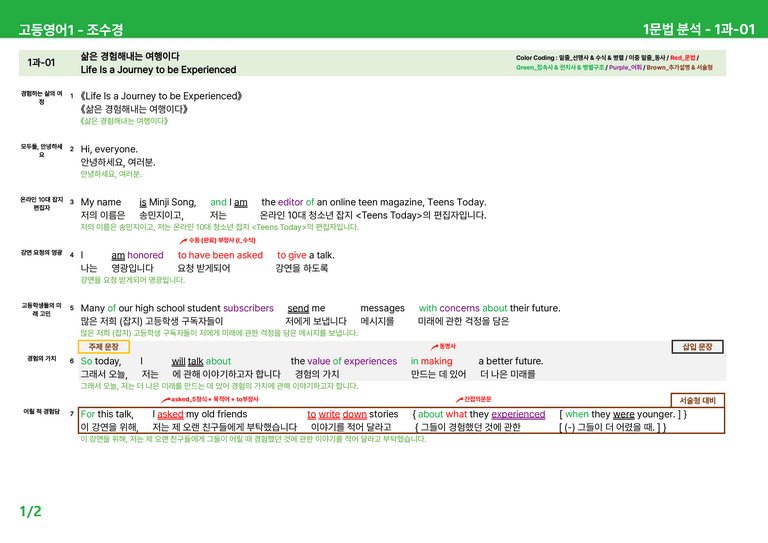The width and height of the screenshot is (768, 543).
Task: Click the 1과-01 lesson code cell
Action: (41, 63)
